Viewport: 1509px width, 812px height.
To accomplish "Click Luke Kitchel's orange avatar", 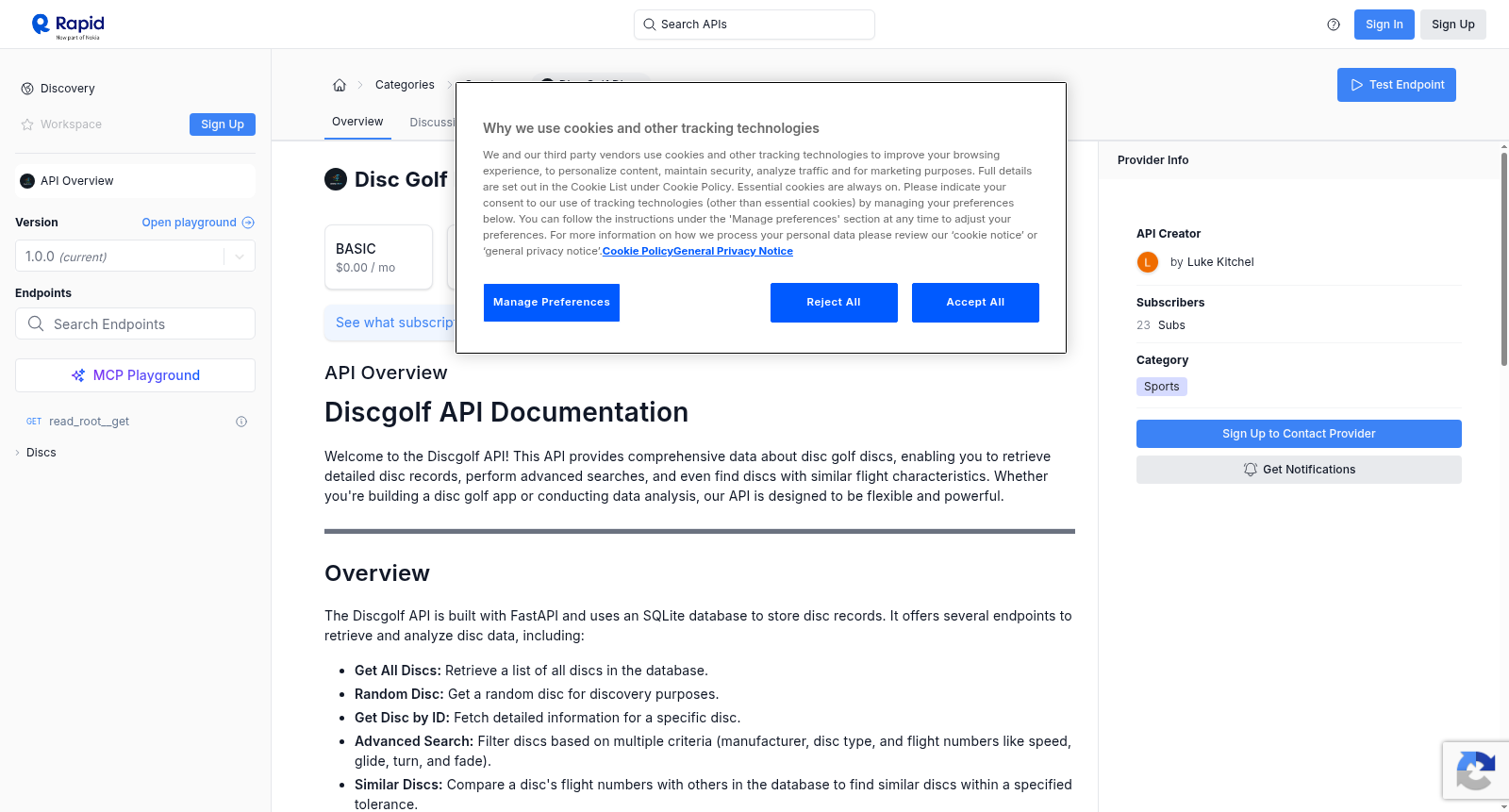I will (1148, 262).
